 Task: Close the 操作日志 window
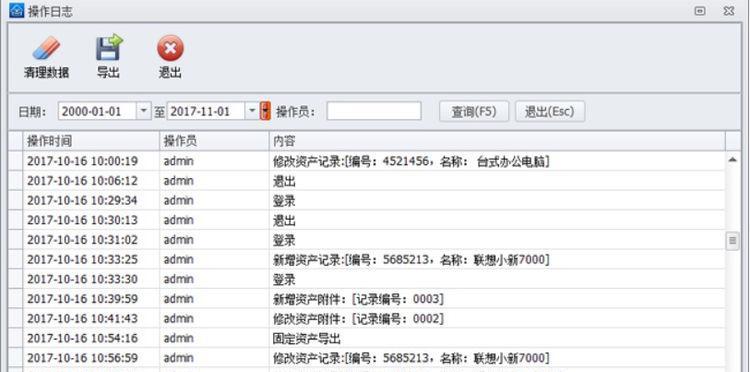[729, 11]
